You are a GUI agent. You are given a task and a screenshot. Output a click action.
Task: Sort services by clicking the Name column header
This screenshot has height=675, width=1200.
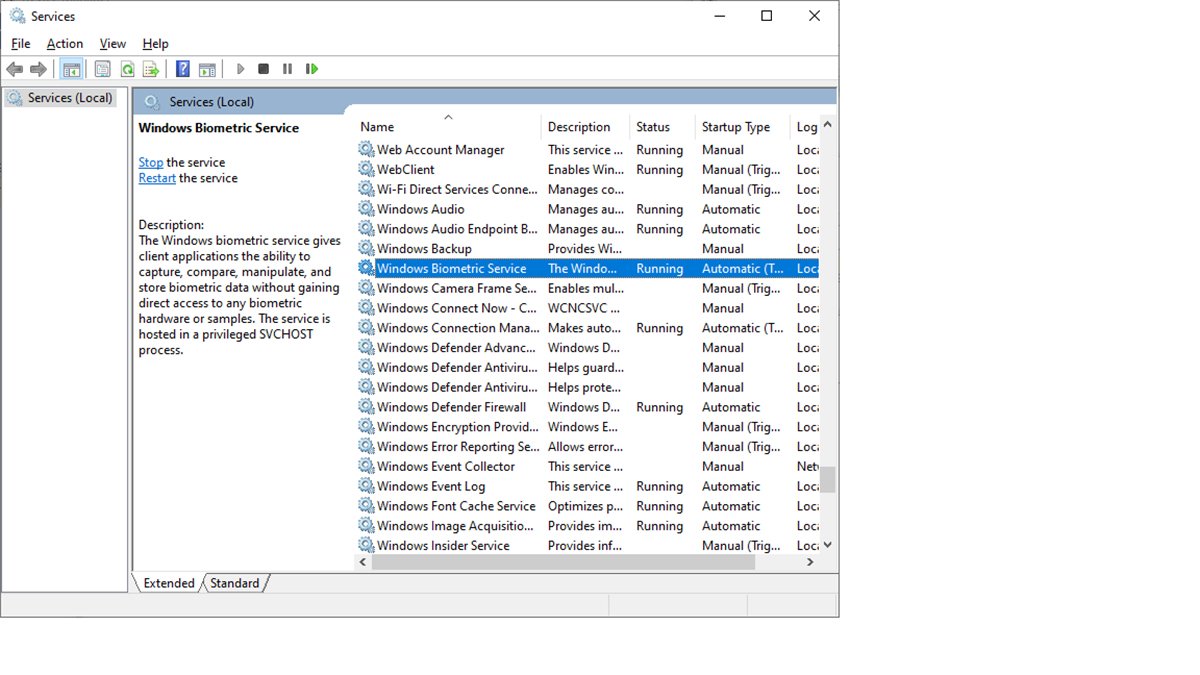[x=376, y=126]
